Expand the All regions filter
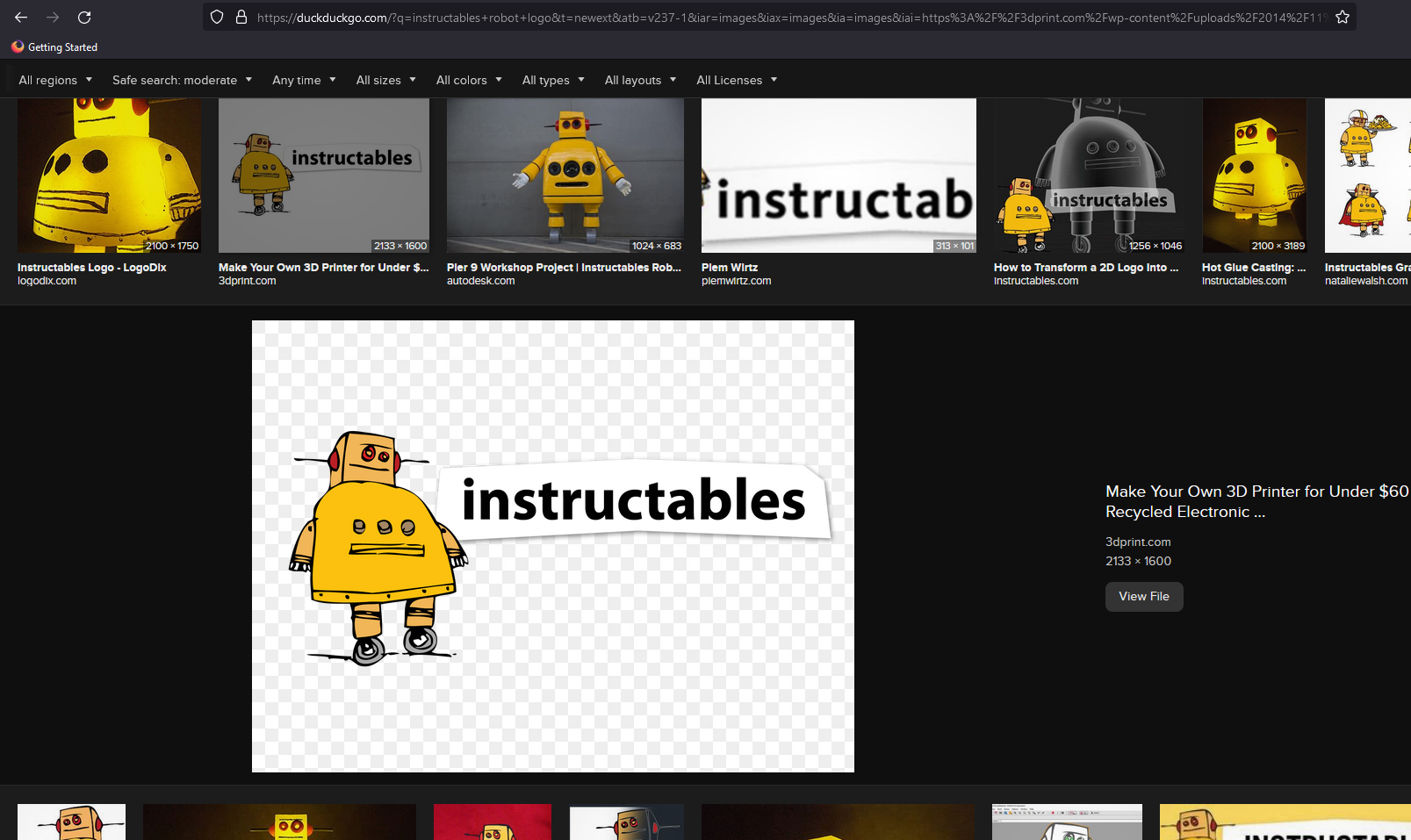The height and width of the screenshot is (840, 1411). [x=55, y=80]
